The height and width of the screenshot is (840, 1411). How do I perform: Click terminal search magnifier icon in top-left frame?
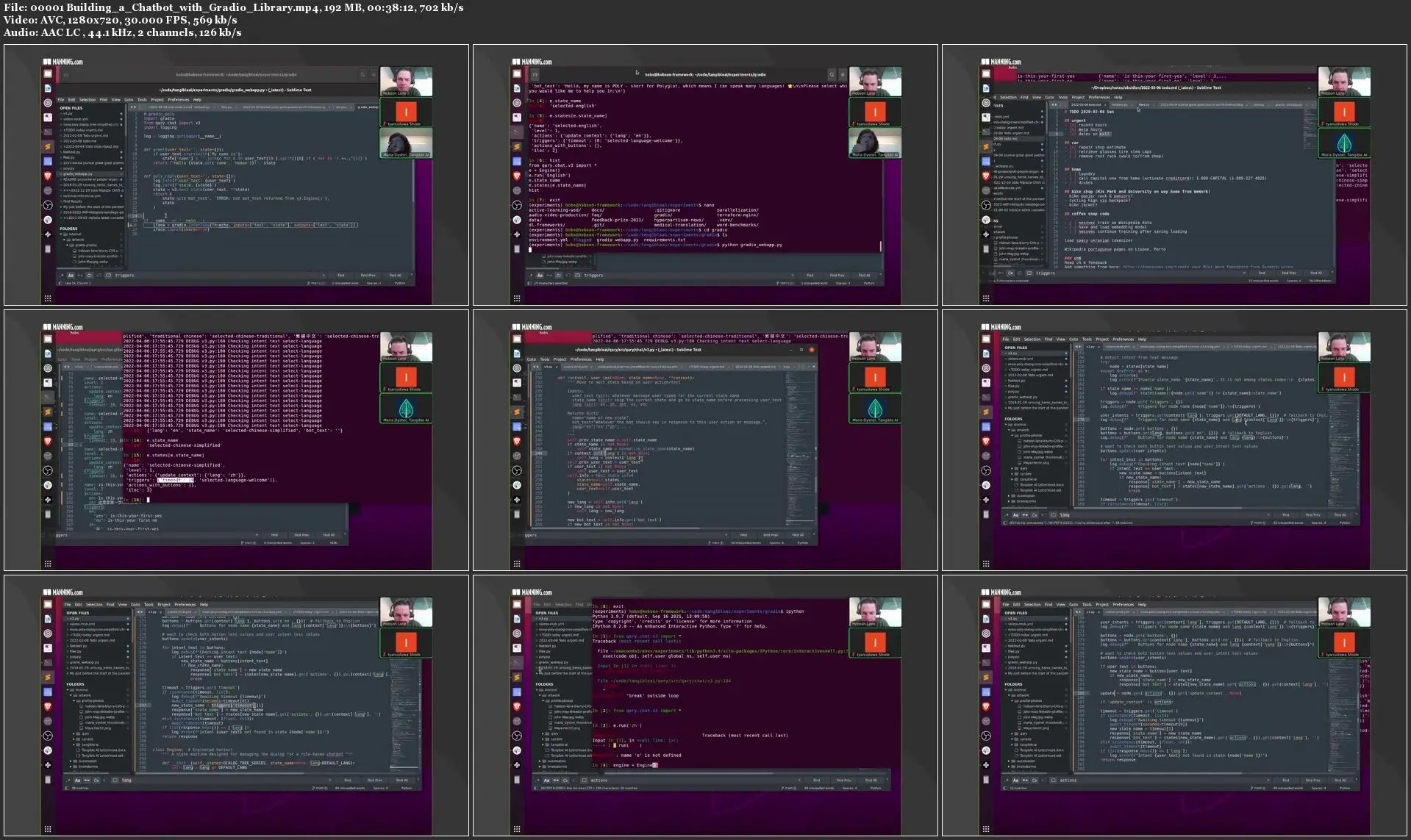362,74
